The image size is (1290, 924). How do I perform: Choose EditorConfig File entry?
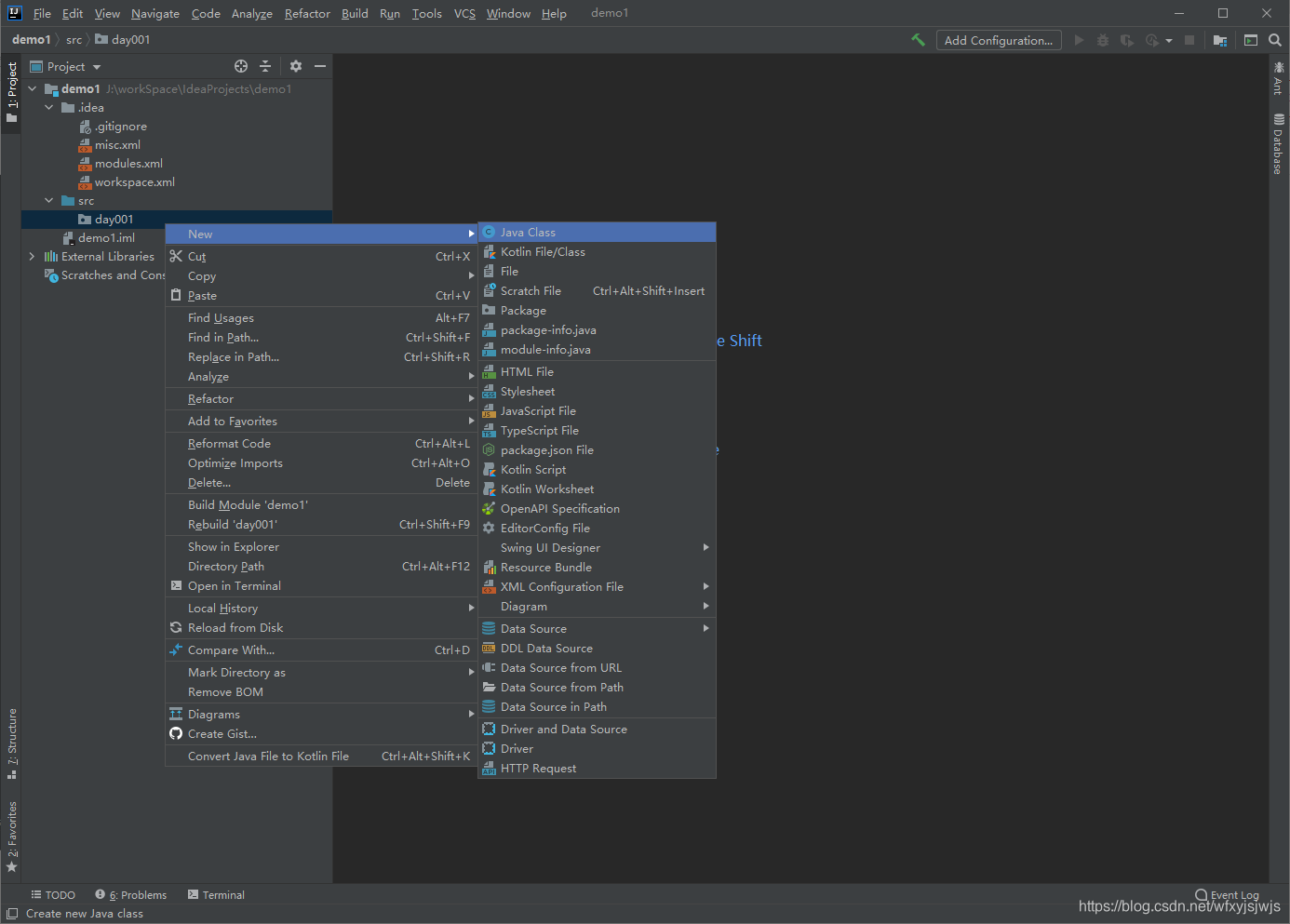point(597,529)
